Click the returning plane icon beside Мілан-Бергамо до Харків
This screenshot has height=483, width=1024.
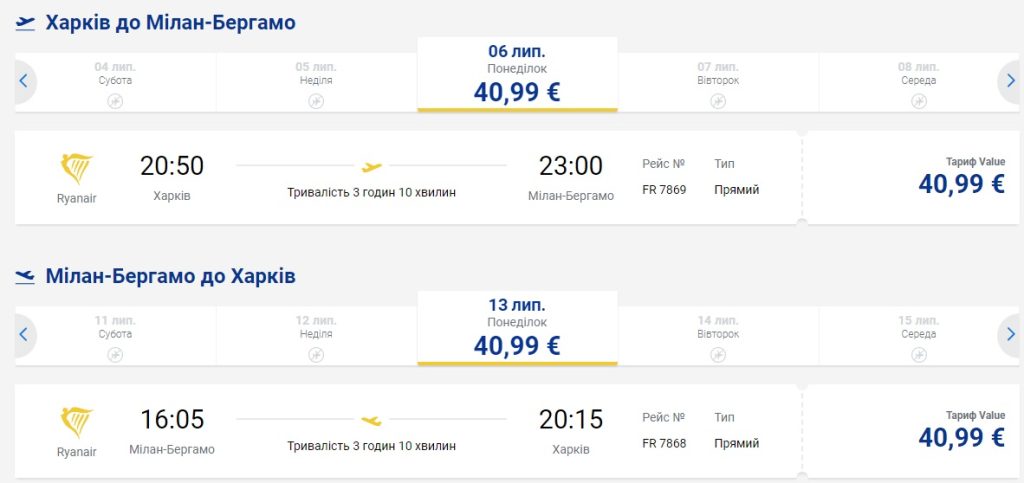[x=25, y=276]
